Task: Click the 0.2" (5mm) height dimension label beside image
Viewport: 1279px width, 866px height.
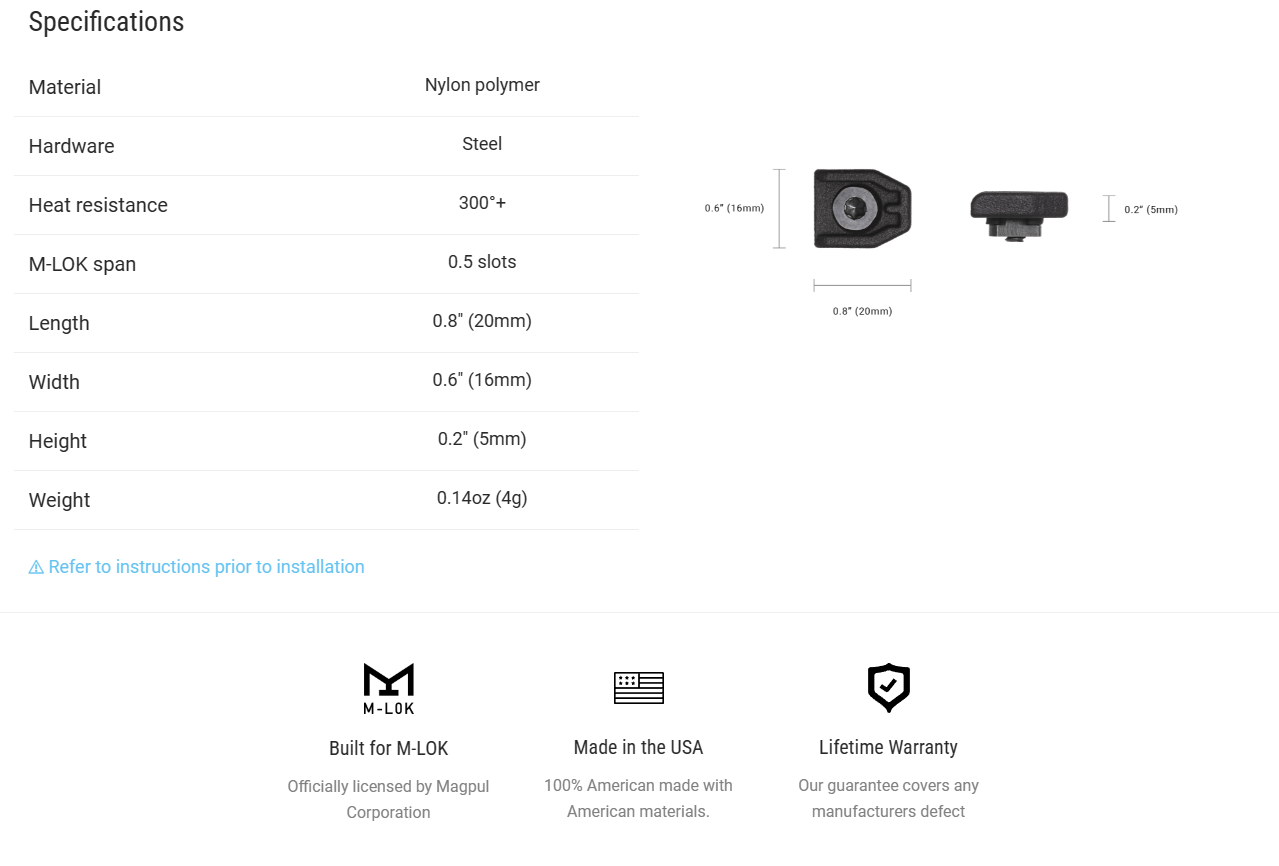Action: tap(1151, 210)
